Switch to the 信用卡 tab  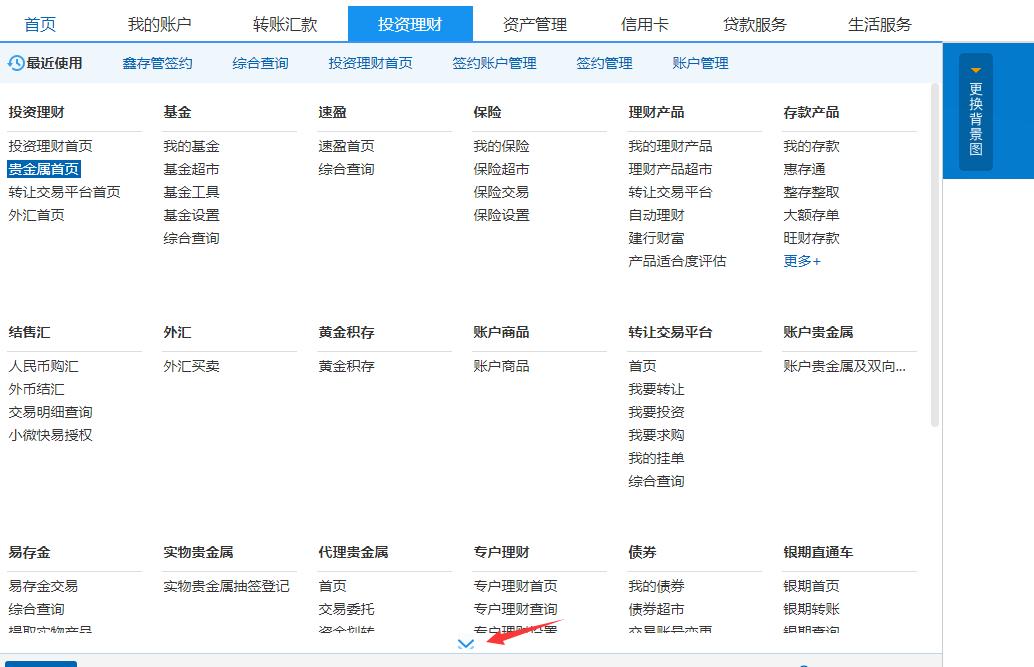click(x=644, y=23)
